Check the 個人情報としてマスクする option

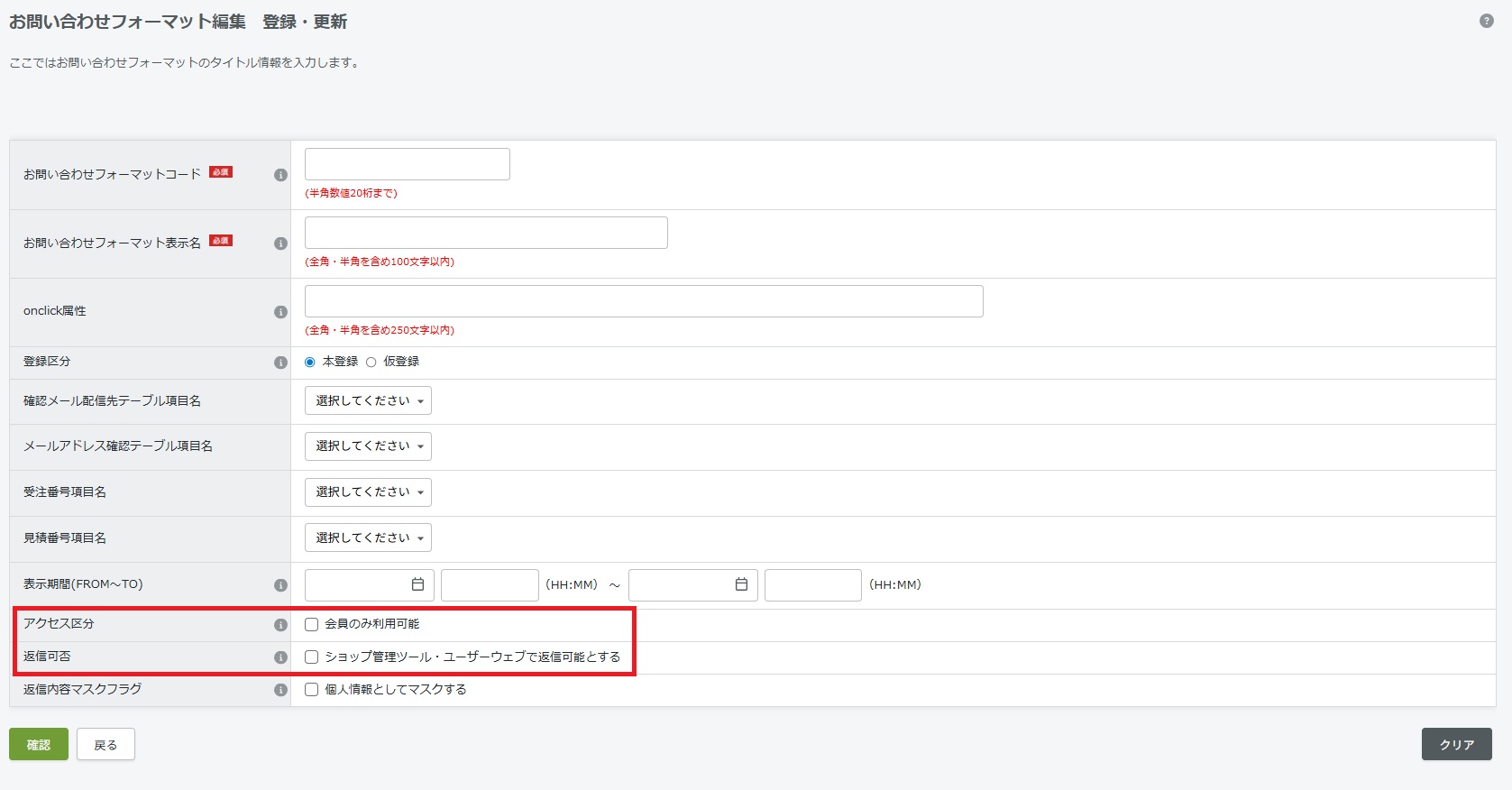[x=312, y=690]
